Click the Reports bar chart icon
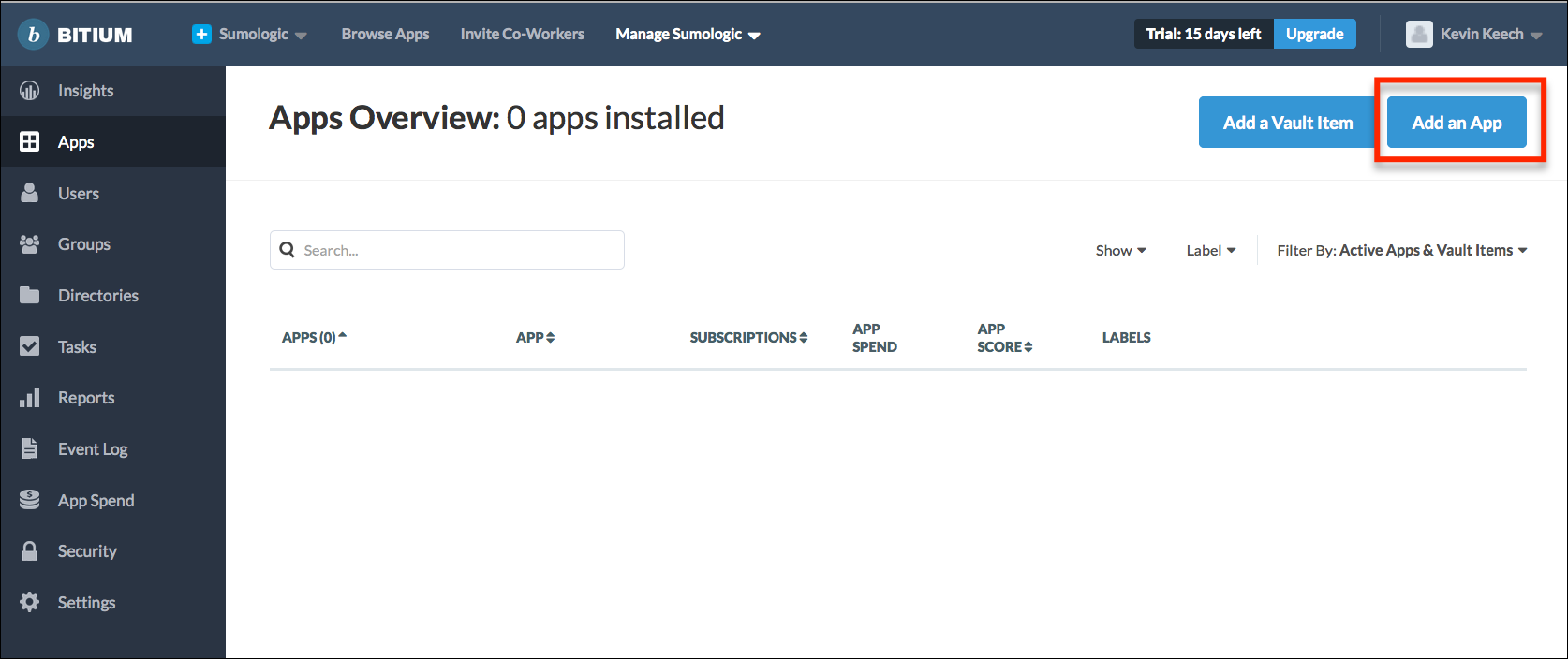Image resolution: width=1568 pixels, height=659 pixels. [30, 398]
